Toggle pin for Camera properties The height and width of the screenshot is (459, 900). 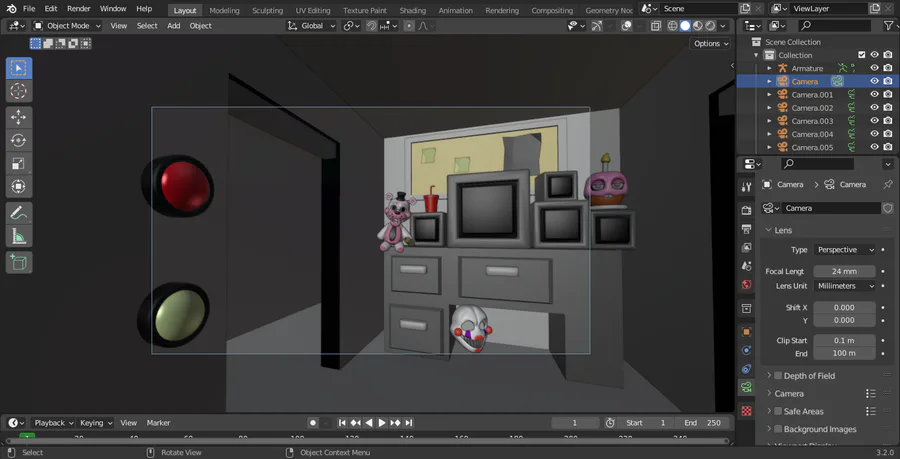888,185
